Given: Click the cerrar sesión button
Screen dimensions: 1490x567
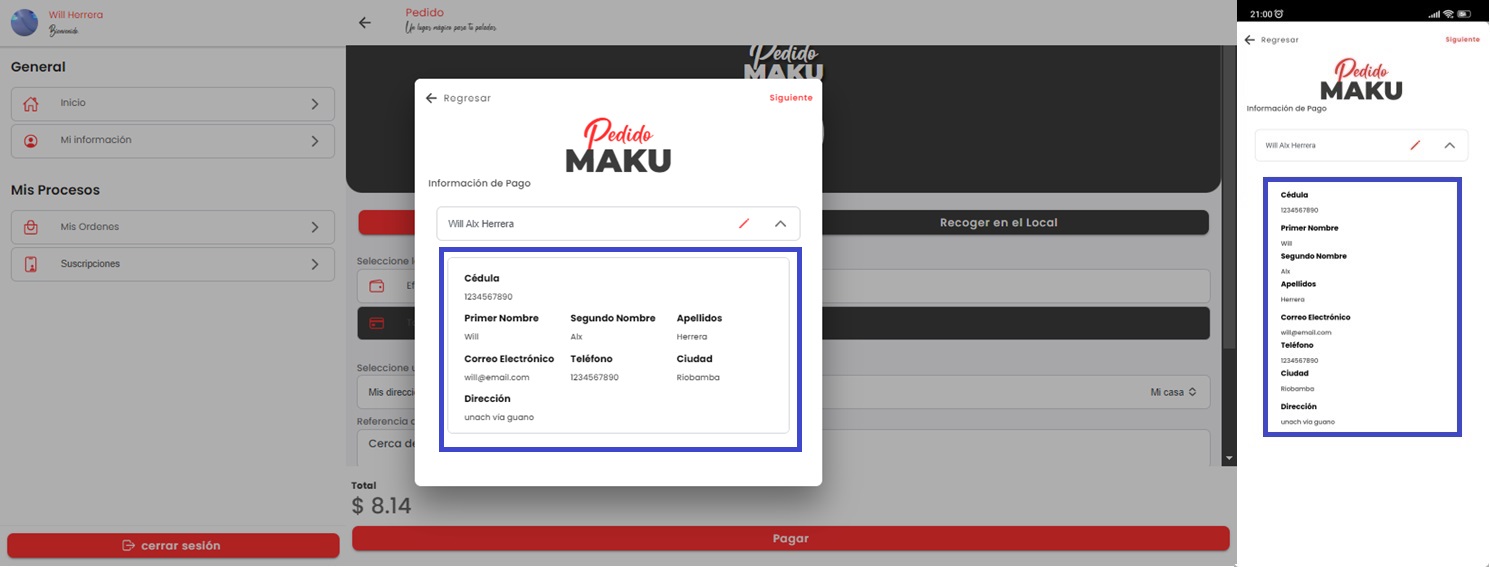Looking at the screenshot, I should [x=172, y=546].
